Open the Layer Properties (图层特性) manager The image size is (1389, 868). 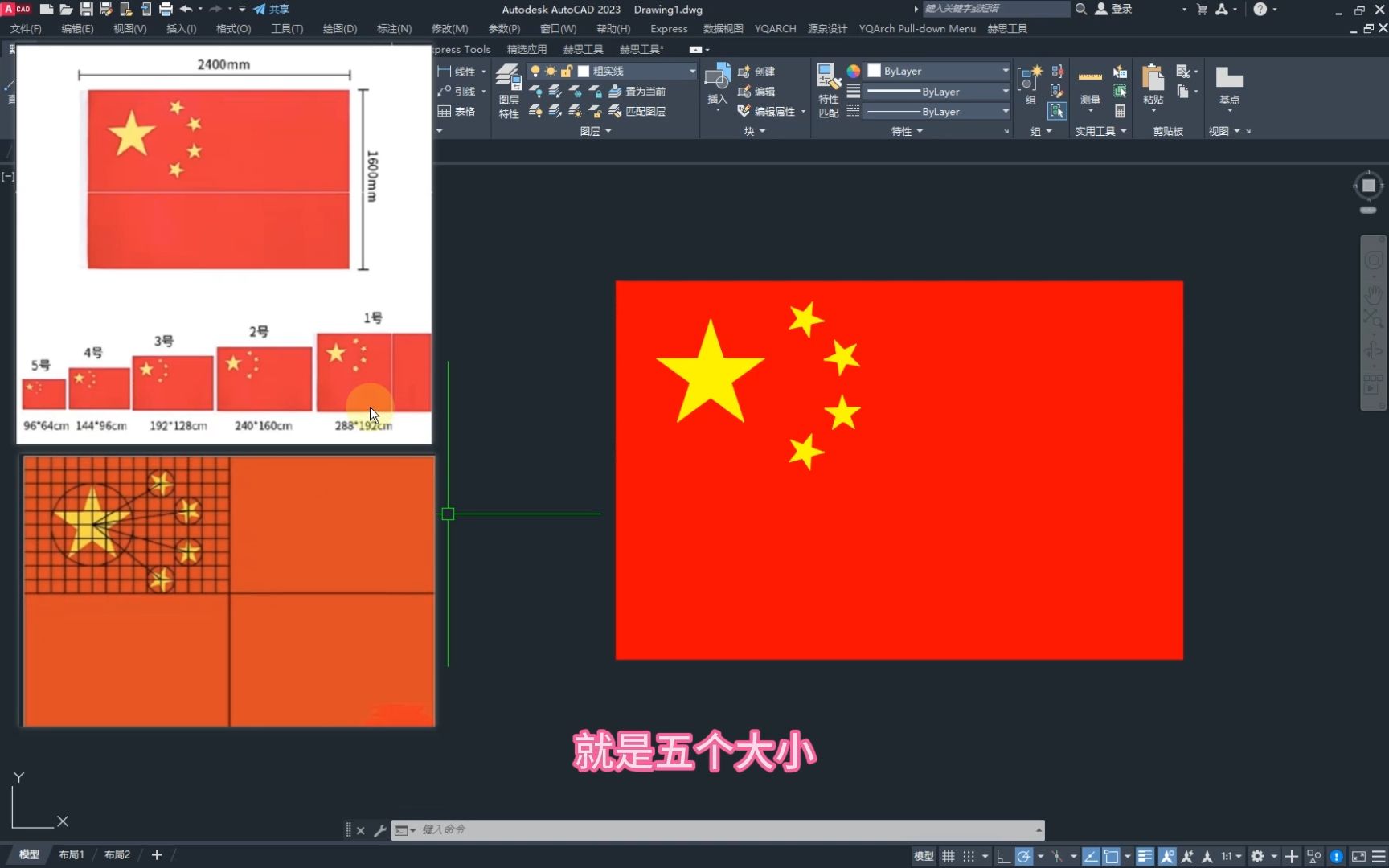pyautogui.click(x=508, y=91)
